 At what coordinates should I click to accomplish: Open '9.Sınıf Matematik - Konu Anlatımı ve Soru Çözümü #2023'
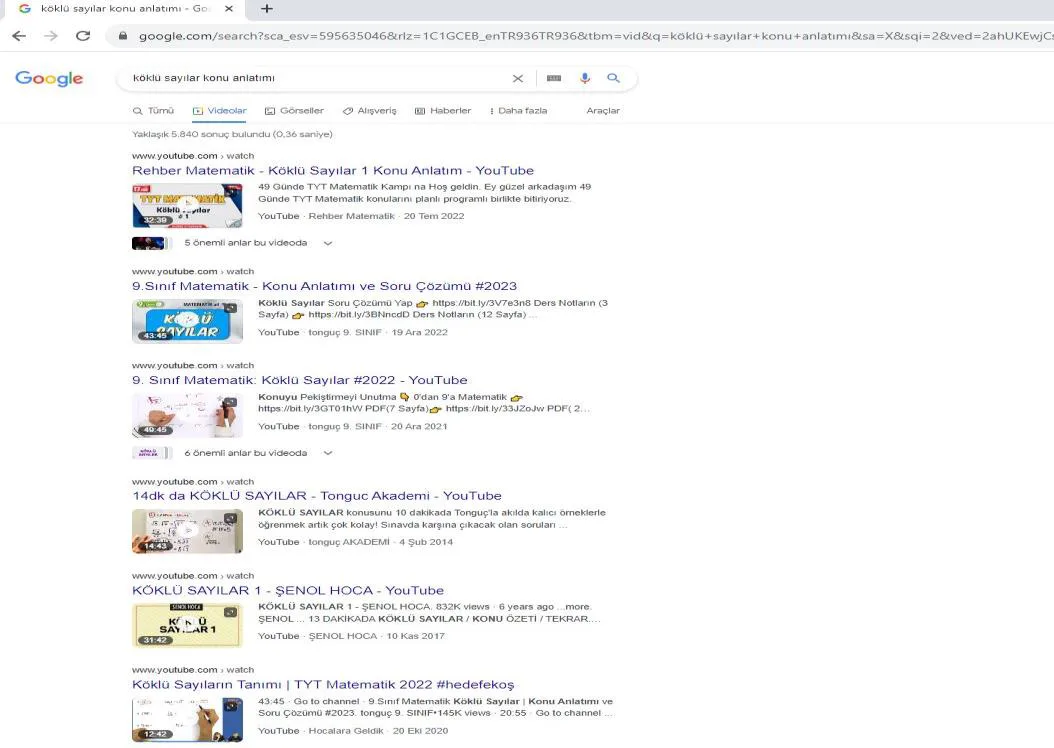pyautogui.click(x=324, y=286)
